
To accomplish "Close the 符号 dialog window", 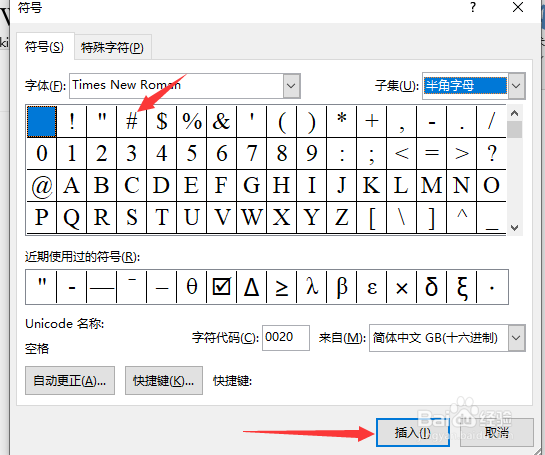I will [518, 7].
